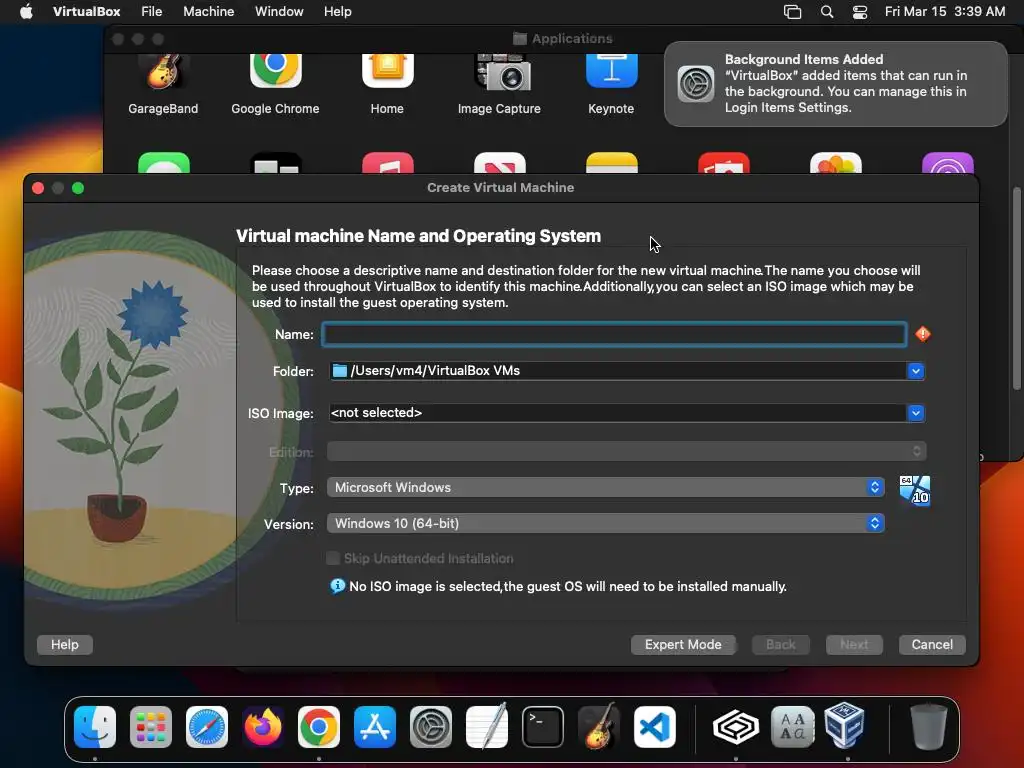Screen dimensions: 1024x768
Task: Click Stage Manager icon in menu bar
Action: click(792, 12)
